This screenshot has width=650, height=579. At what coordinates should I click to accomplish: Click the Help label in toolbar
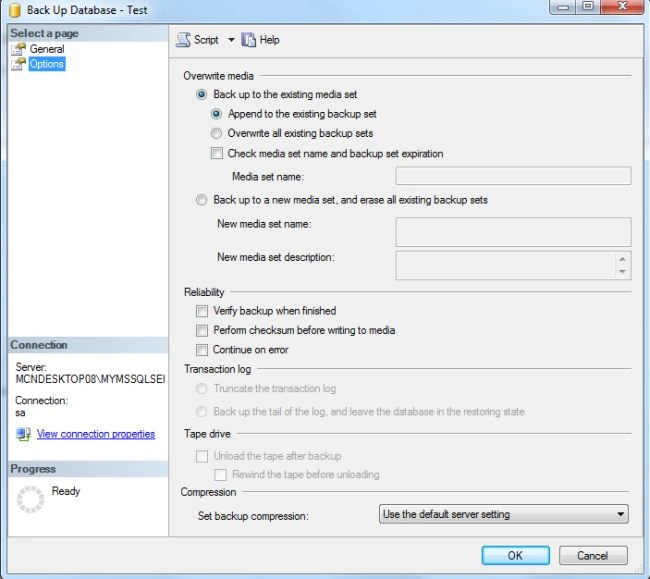(269, 40)
